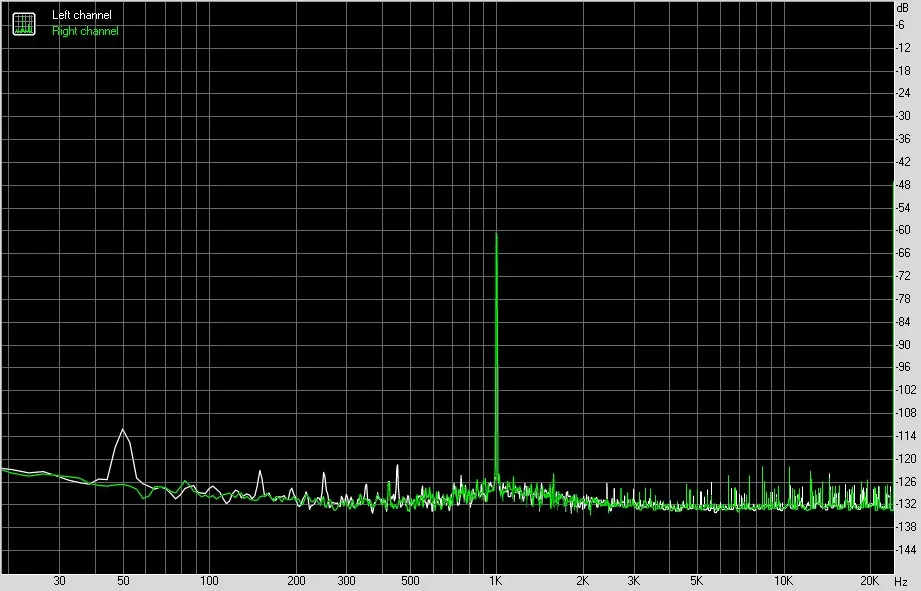Click the -144 dB scale label
Image resolution: width=921 pixels, height=591 pixels.
(x=905, y=550)
